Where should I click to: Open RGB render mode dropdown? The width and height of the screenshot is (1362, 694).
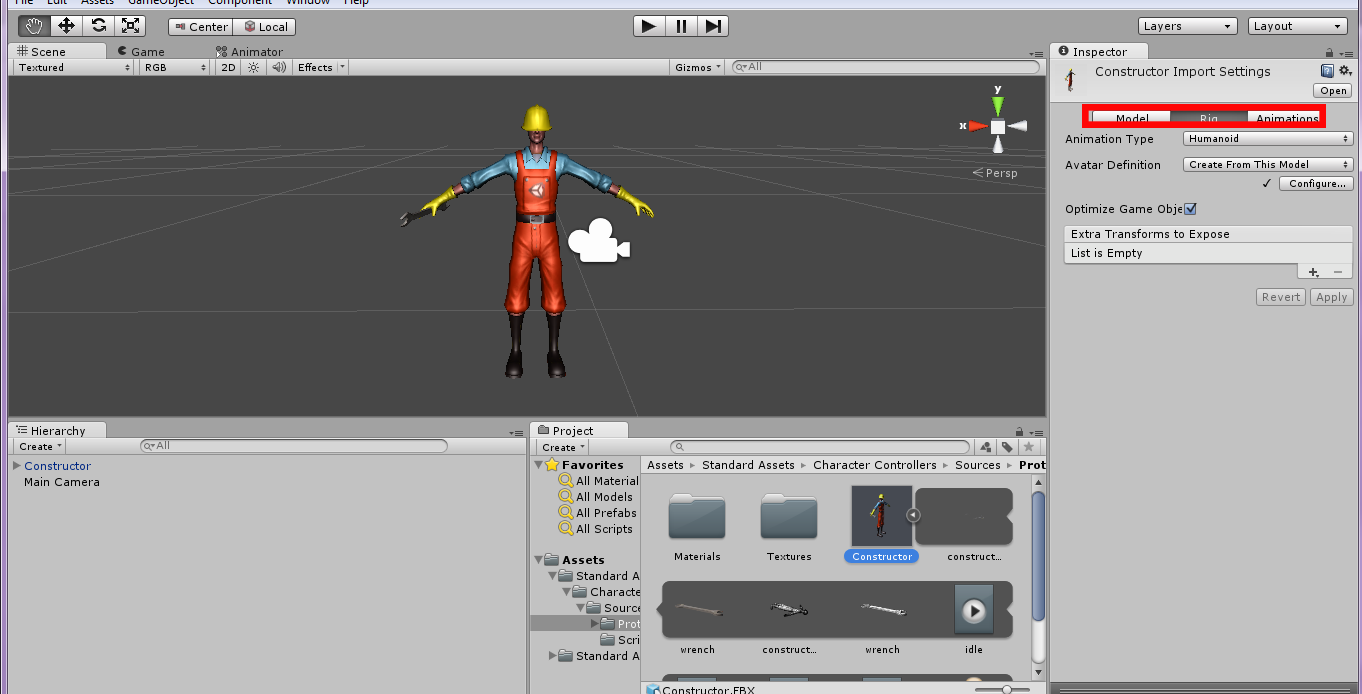click(174, 67)
